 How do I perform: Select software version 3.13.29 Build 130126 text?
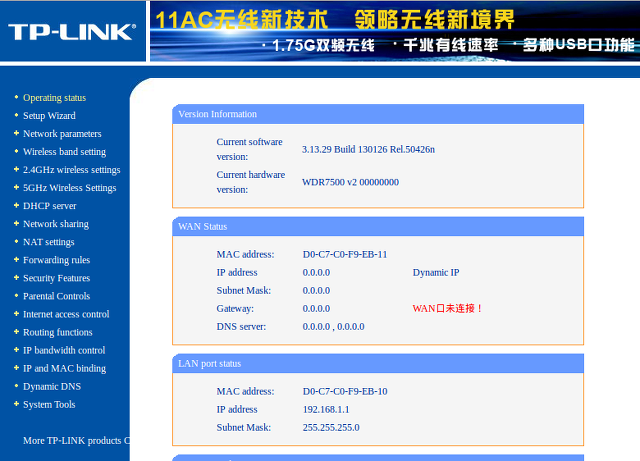[368, 149]
